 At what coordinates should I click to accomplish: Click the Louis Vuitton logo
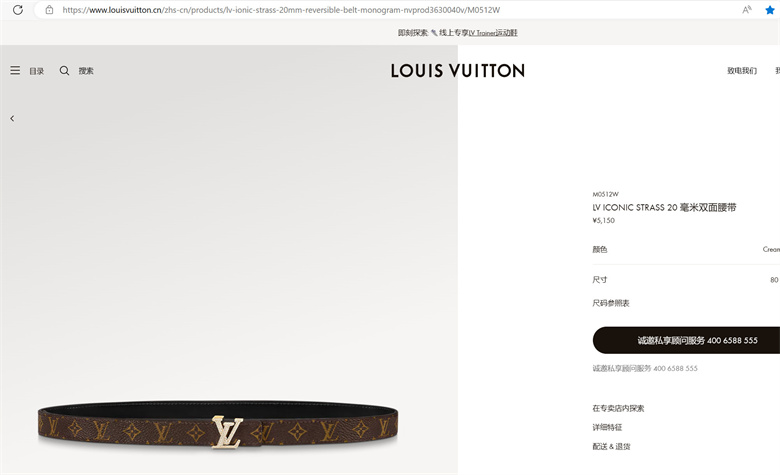click(x=458, y=71)
